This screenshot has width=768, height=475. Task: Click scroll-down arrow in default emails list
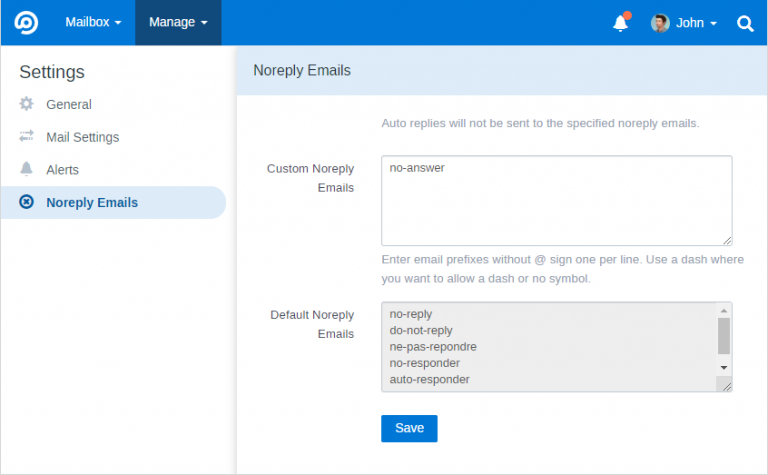coord(723,367)
